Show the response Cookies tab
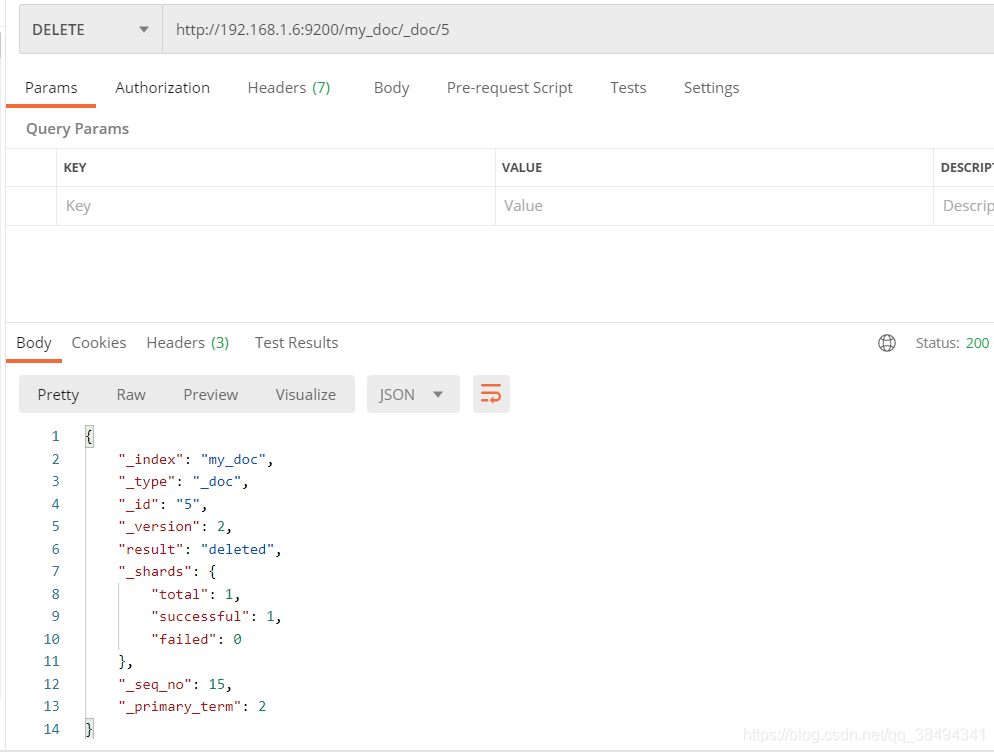 [99, 343]
